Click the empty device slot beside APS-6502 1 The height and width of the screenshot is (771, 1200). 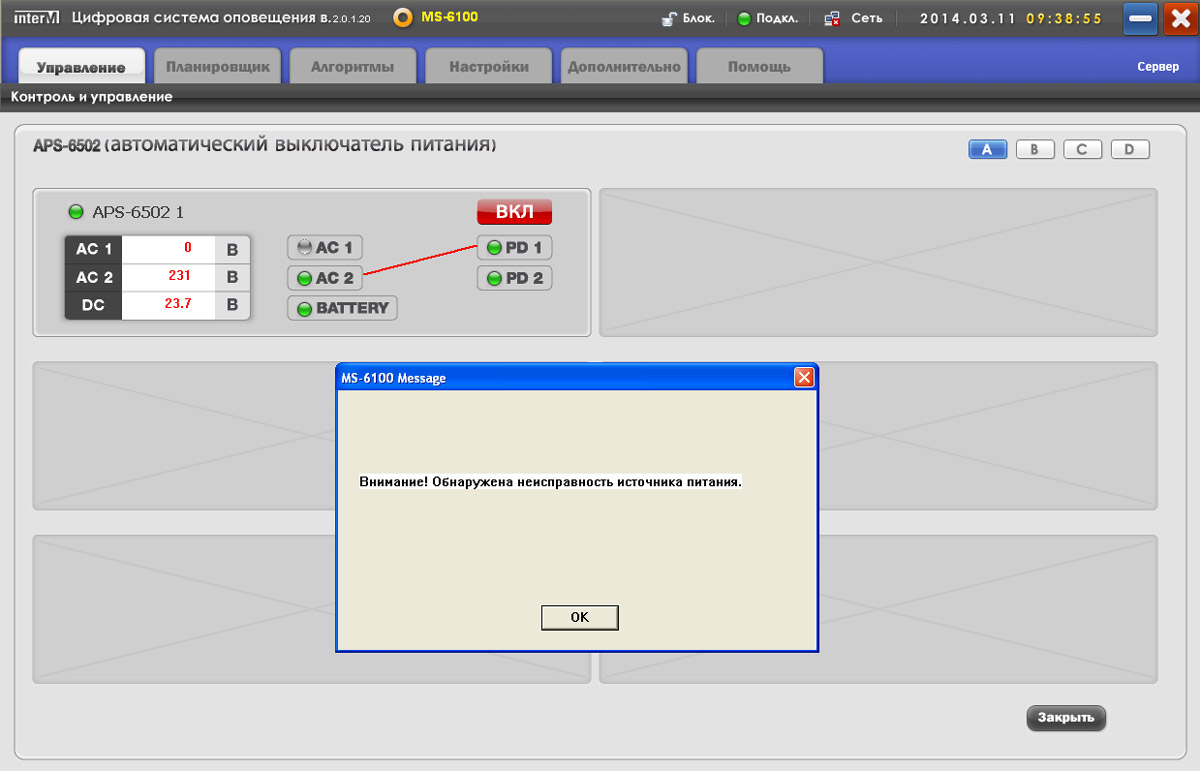coord(878,262)
